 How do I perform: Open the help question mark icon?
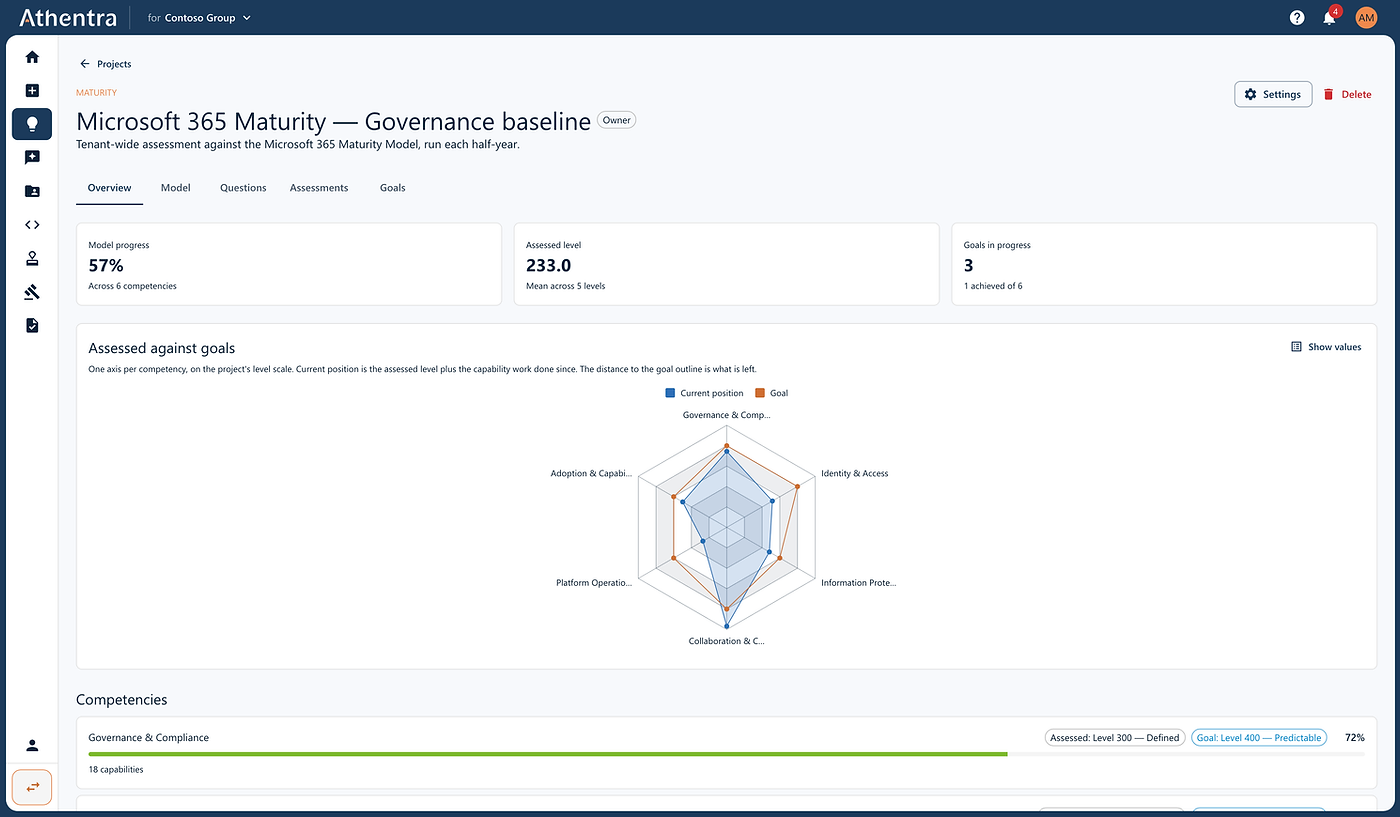tap(1297, 17)
